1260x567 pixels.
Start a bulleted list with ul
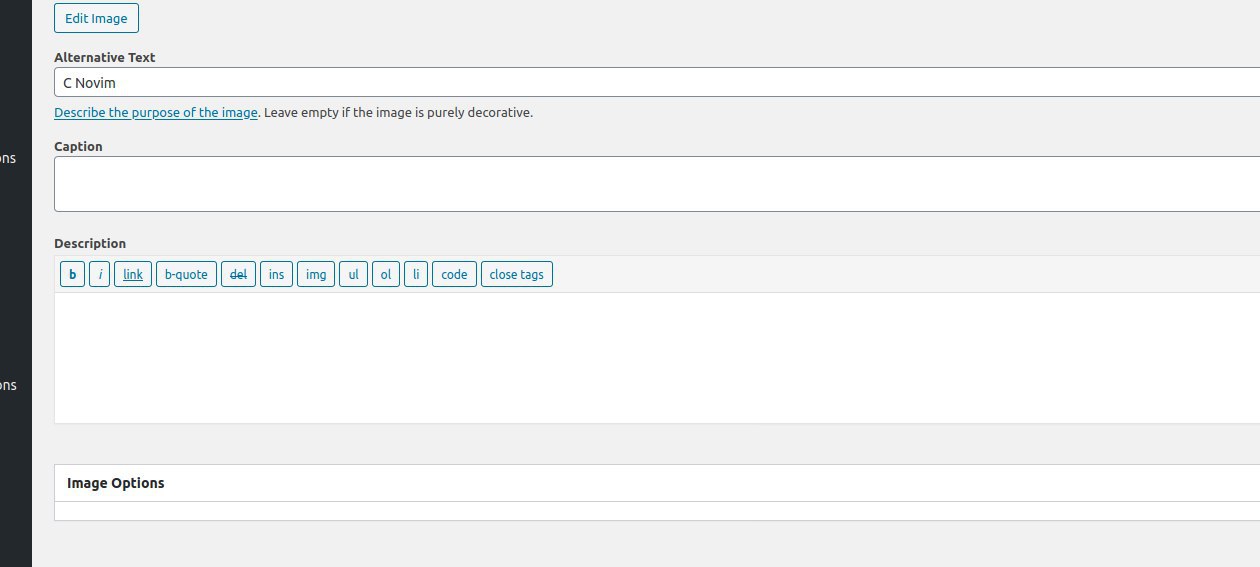(353, 274)
